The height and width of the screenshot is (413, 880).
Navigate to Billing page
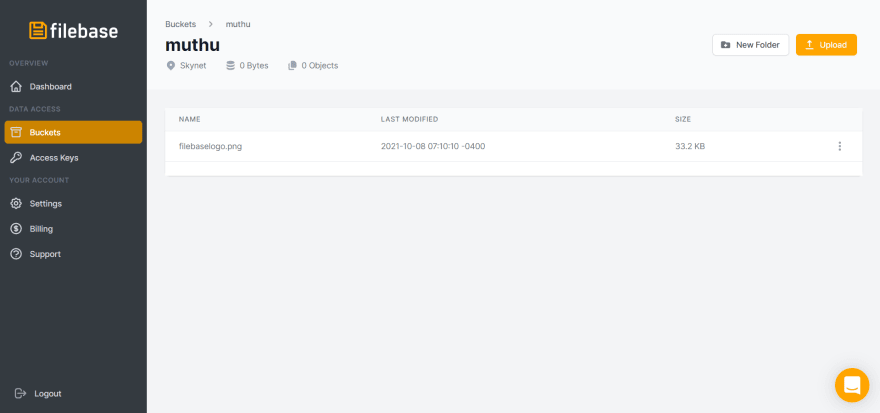coord(73,228)
